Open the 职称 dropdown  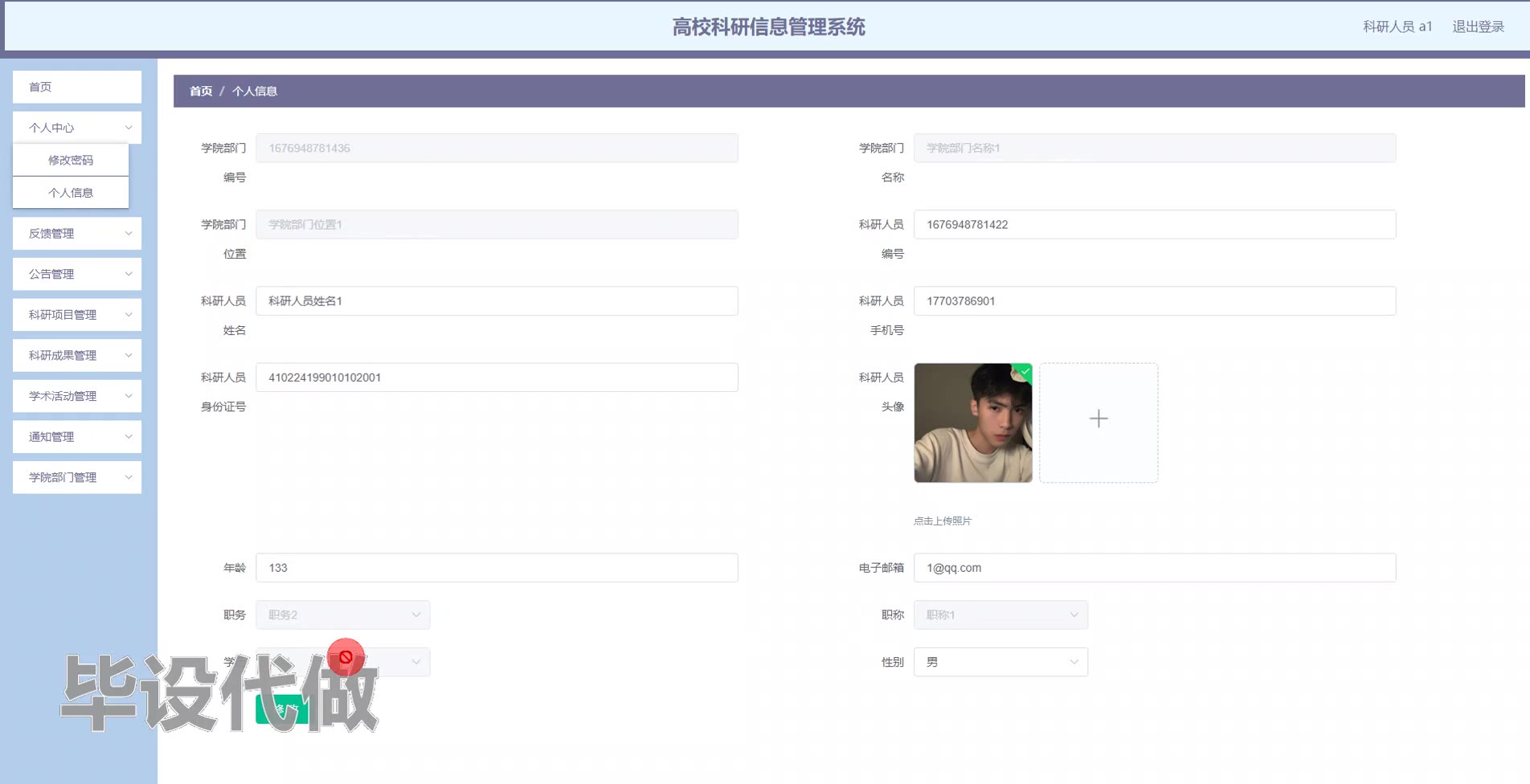1000,615
